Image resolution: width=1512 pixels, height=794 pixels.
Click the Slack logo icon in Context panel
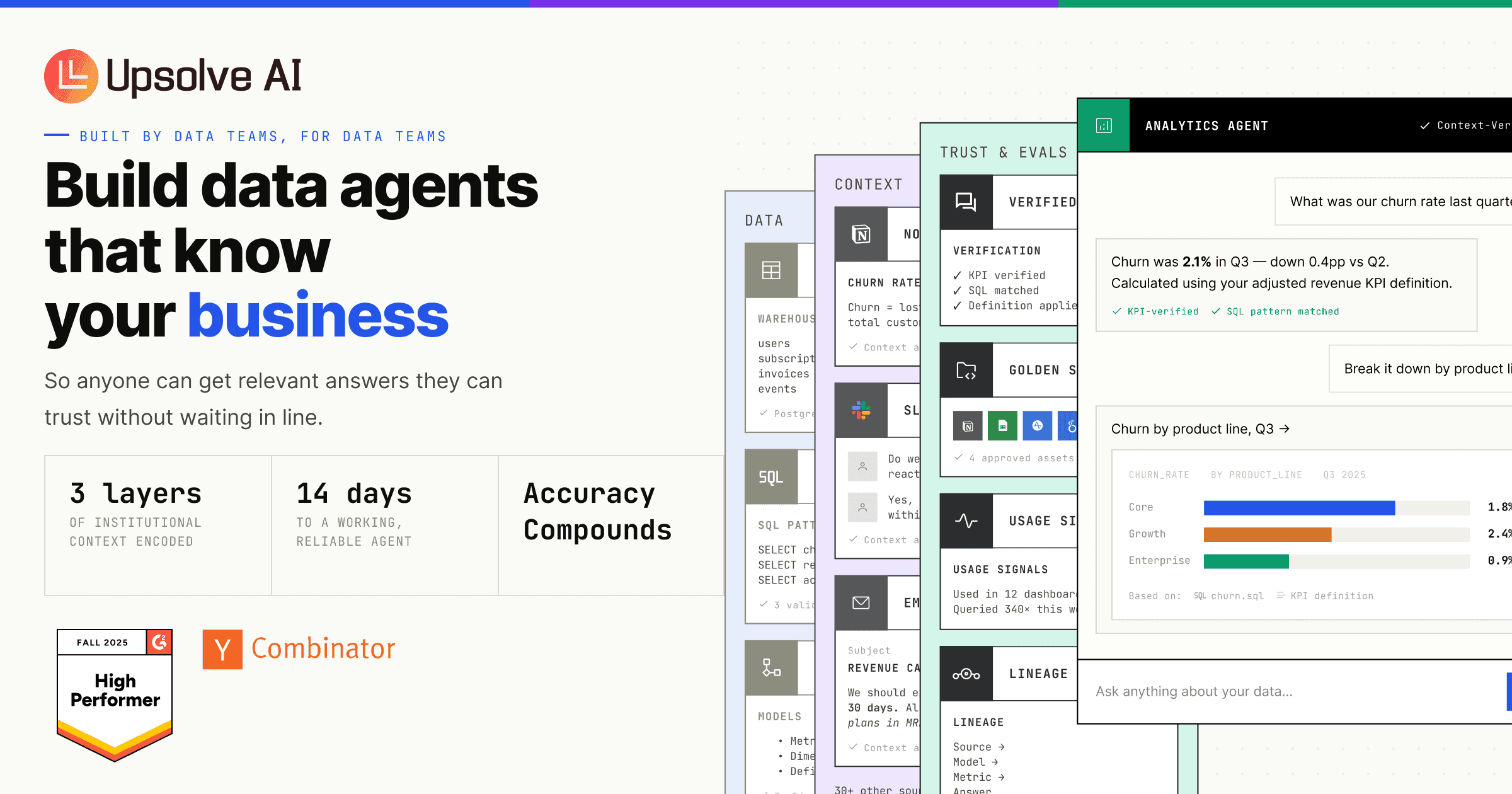tap(861, 410)
